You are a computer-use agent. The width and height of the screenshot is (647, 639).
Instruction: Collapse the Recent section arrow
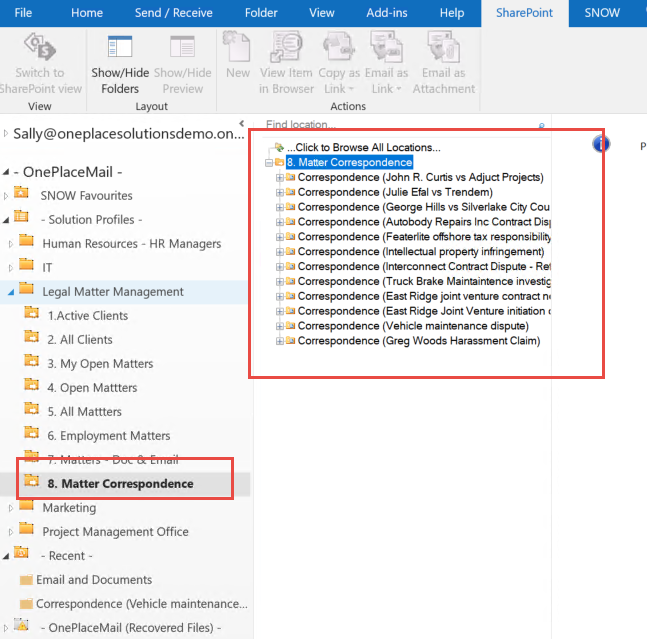coord(6,556)
